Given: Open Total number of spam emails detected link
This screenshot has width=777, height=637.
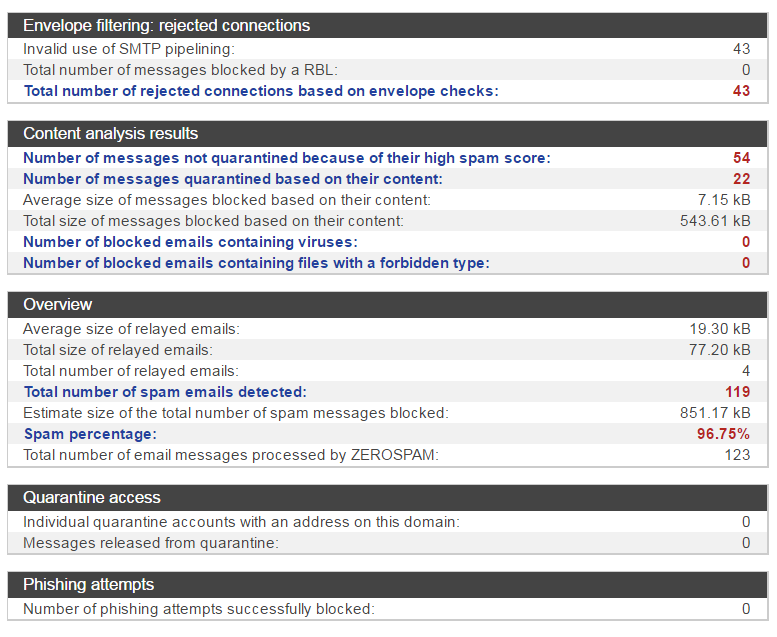Looking at the screenshot, I should tap(165, 392).
